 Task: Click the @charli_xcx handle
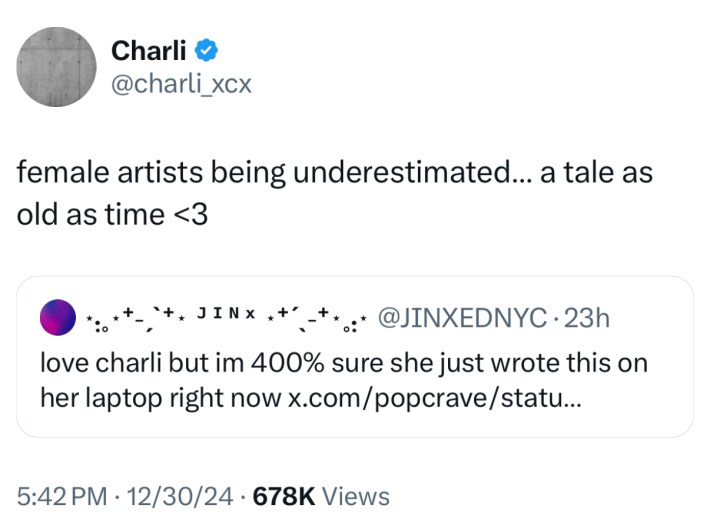[x=181, y=83]
